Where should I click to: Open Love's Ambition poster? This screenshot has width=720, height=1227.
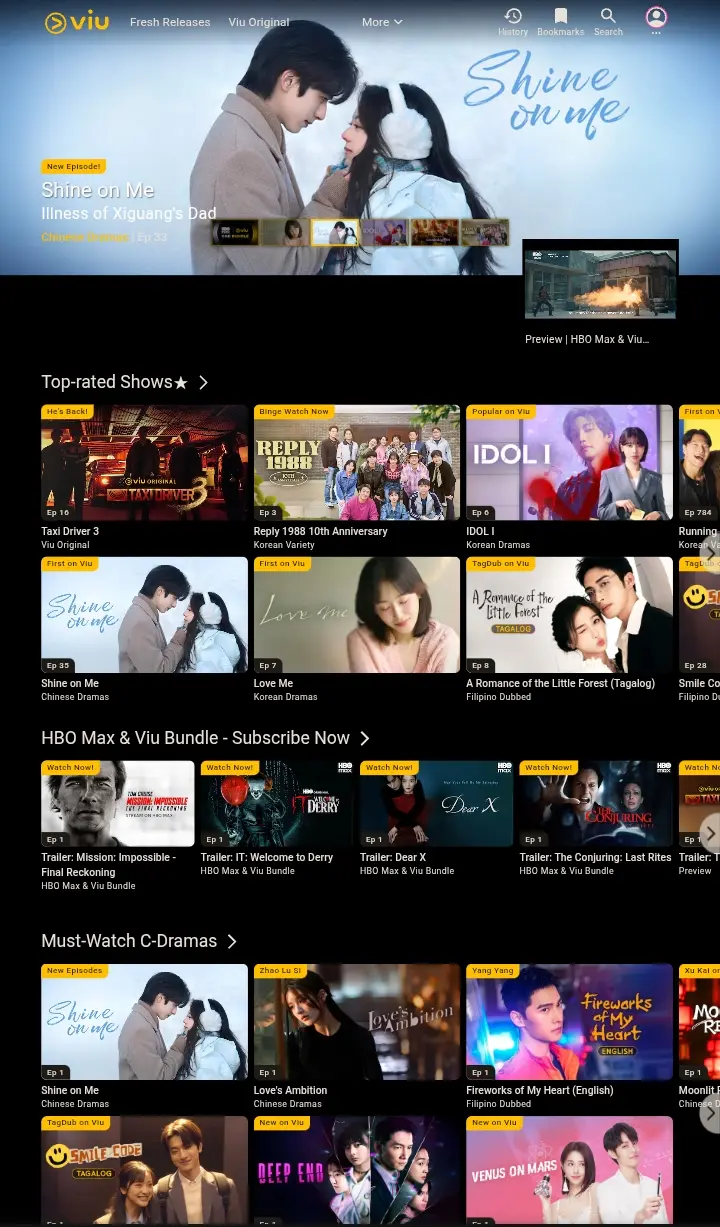tap(357, 1022)
